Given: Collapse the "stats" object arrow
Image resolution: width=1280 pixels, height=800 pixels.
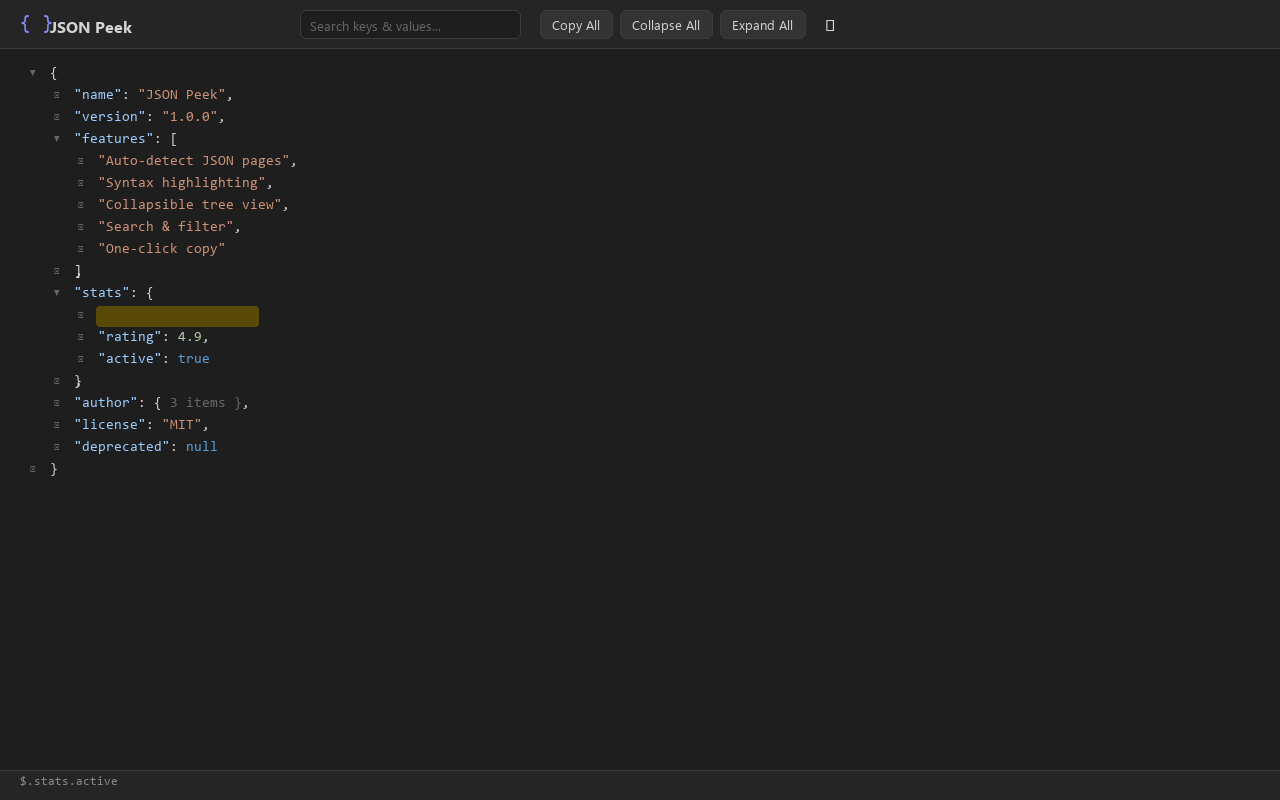Looking at the screenshot, I should [56, 293].
